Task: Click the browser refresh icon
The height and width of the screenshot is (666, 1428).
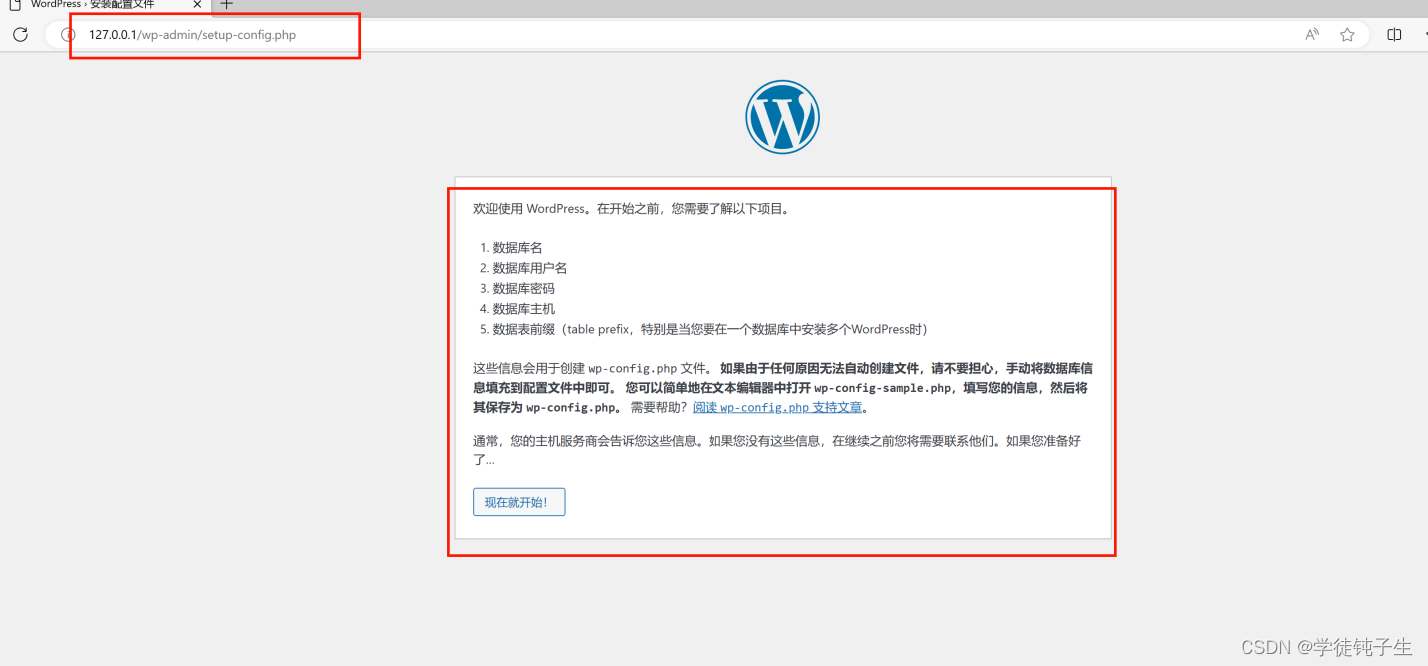Action: [x=20, y=35]
